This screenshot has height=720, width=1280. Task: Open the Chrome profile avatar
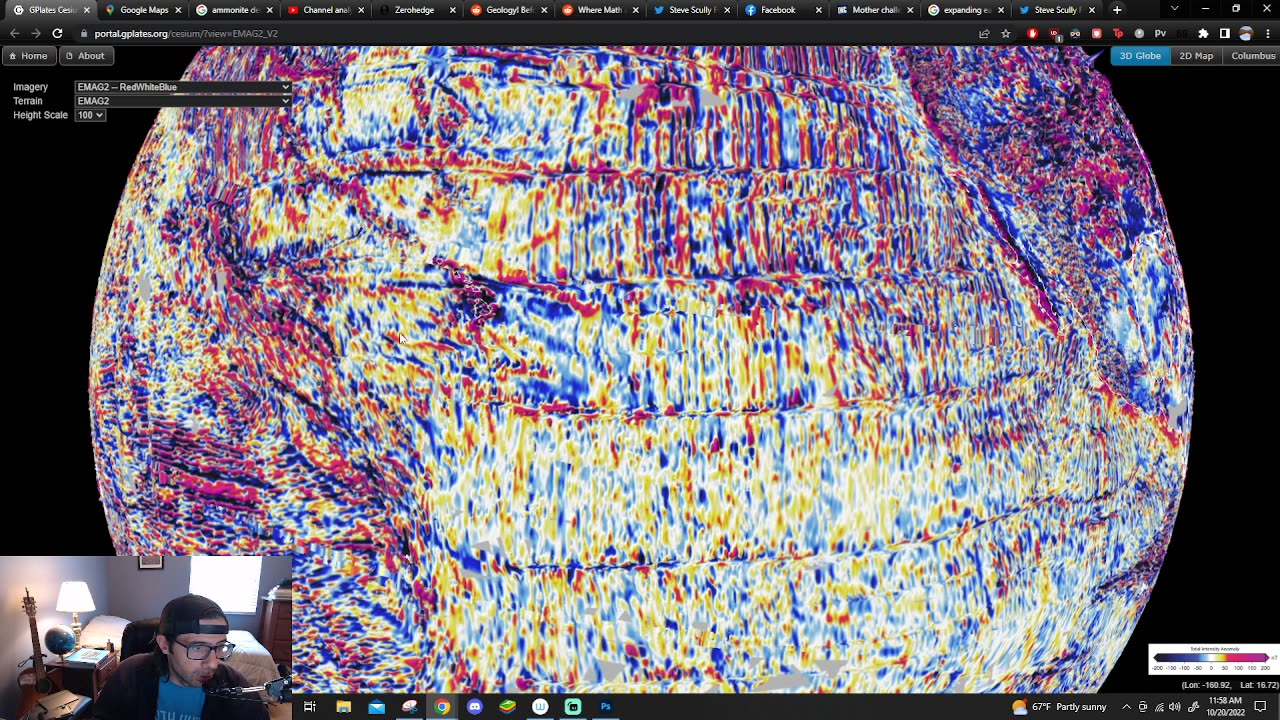[x=1245, y=33]
